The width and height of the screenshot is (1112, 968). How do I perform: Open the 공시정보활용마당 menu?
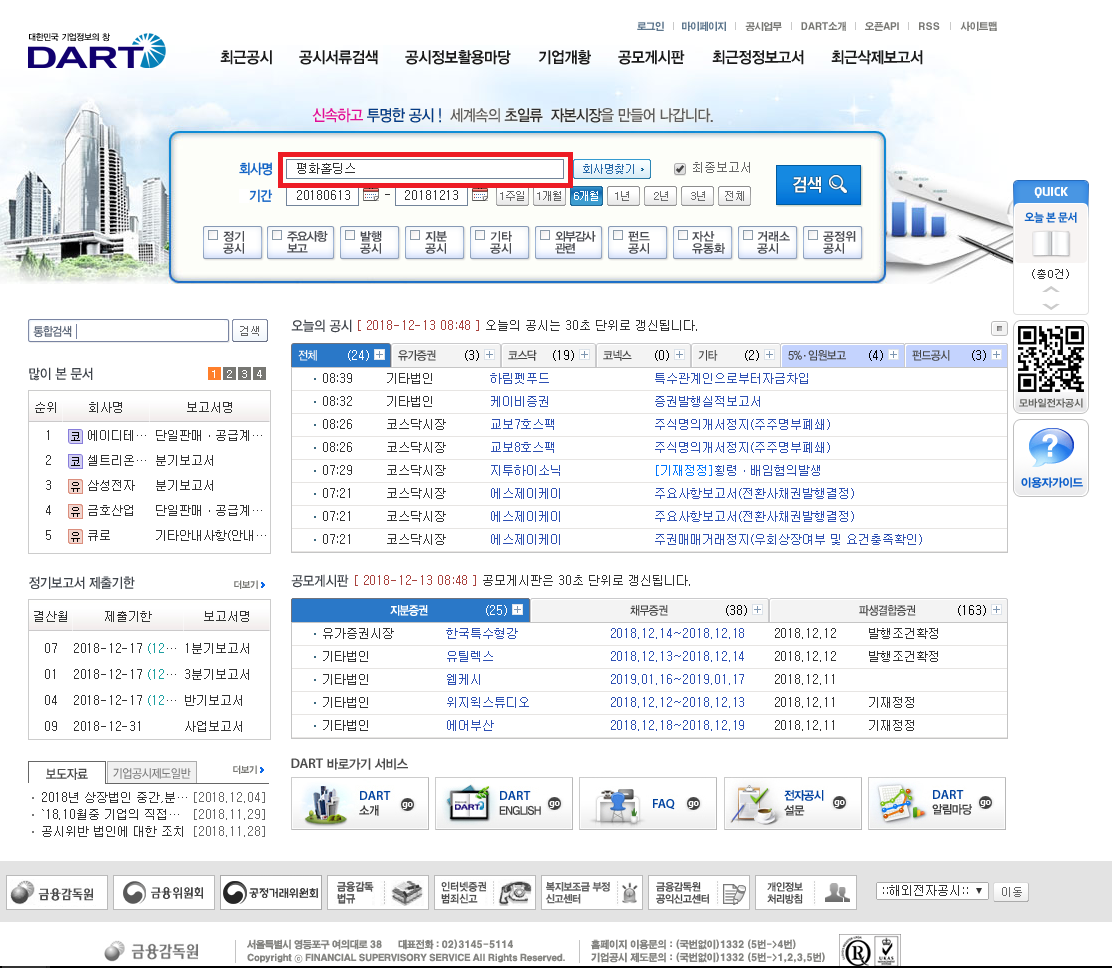[457, 57]
